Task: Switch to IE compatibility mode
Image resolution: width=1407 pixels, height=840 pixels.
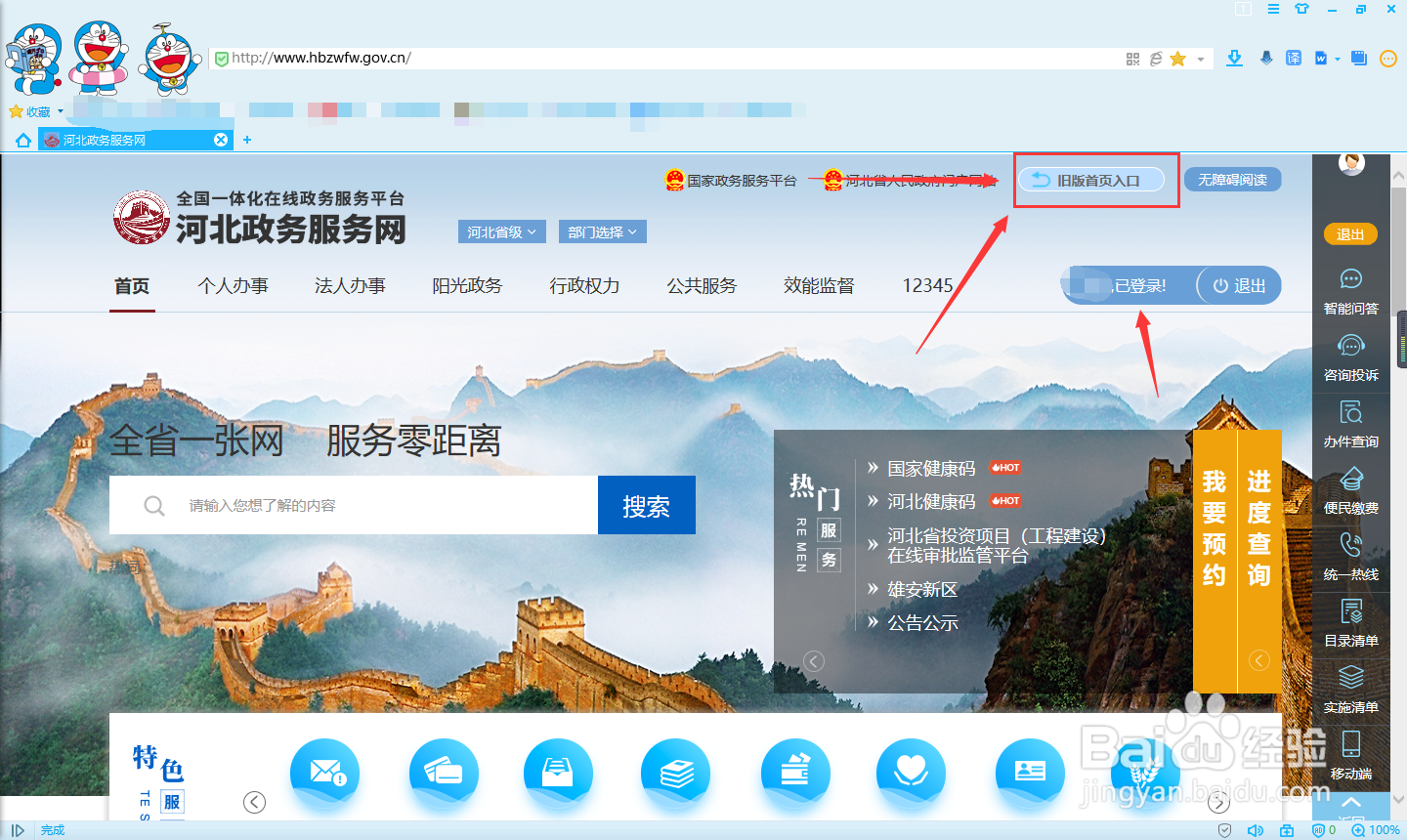Action: 1154,58
